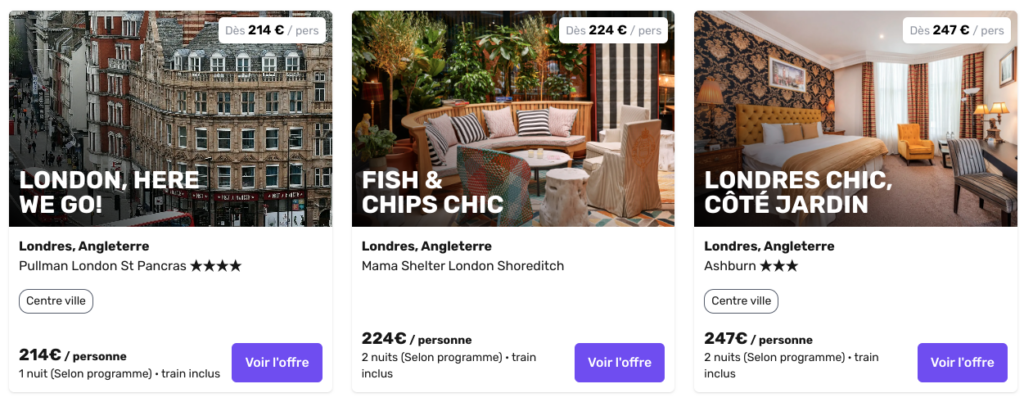Click the Ashburn hotel name

[x=729, y=266]
